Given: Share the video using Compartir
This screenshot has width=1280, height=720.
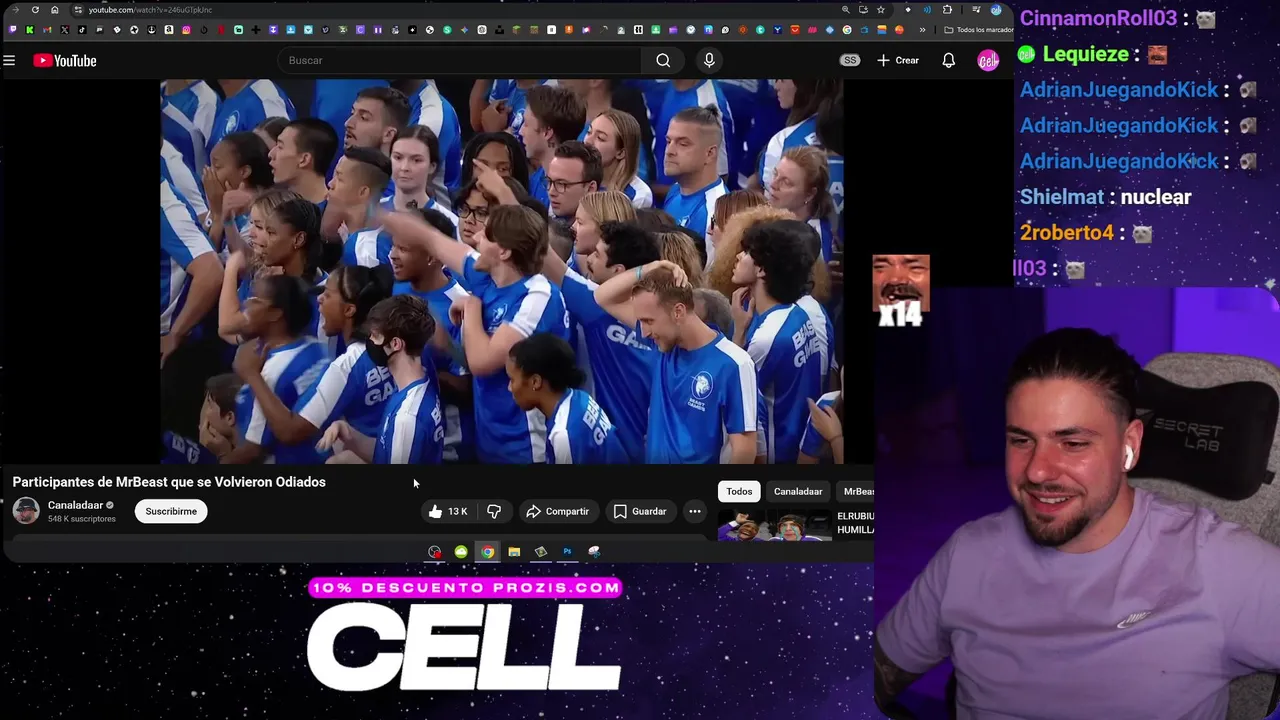Looking at the screenshot, I should (557, 511).
